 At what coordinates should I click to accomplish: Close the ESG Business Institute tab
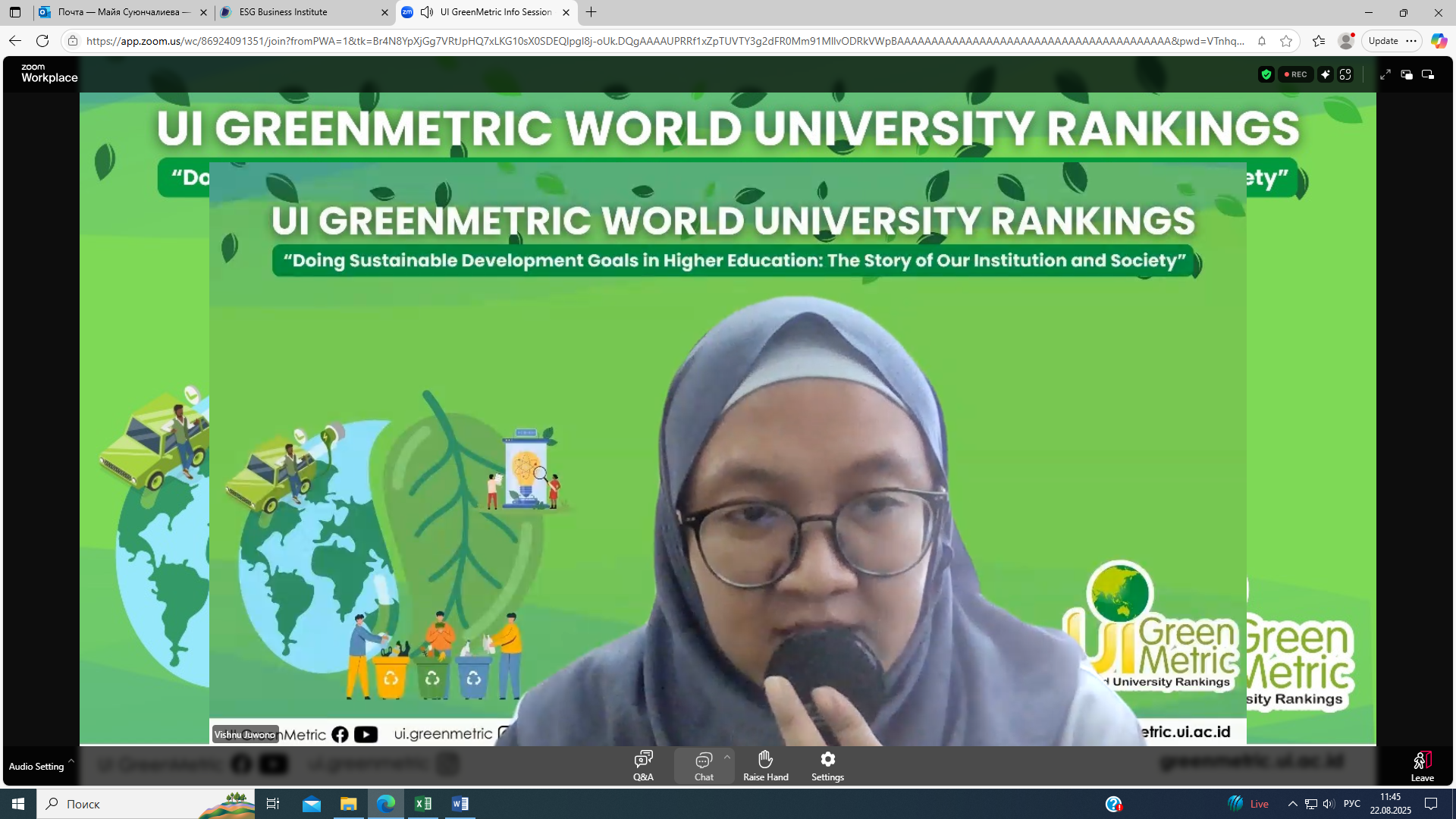[x=384, y=12]
